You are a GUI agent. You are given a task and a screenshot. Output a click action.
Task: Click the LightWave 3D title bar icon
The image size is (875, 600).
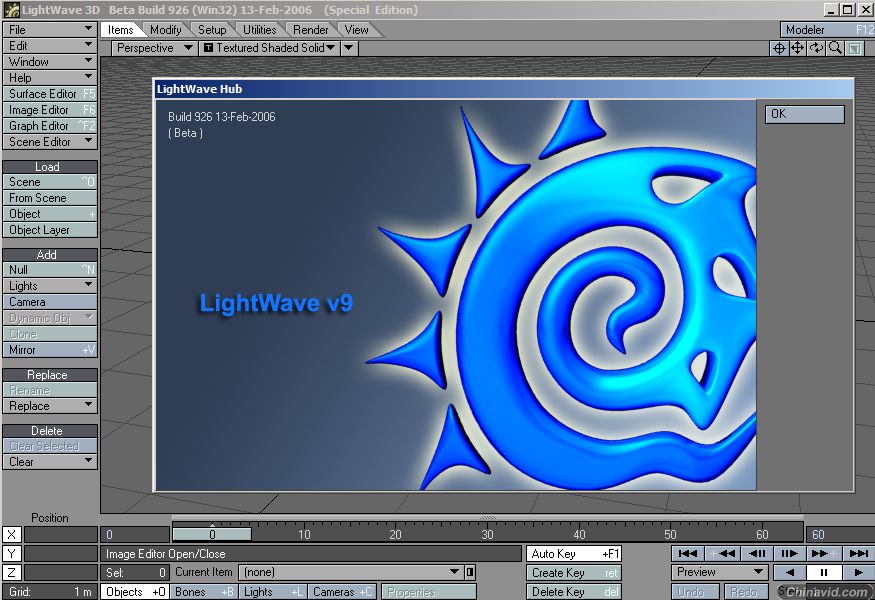11,9
